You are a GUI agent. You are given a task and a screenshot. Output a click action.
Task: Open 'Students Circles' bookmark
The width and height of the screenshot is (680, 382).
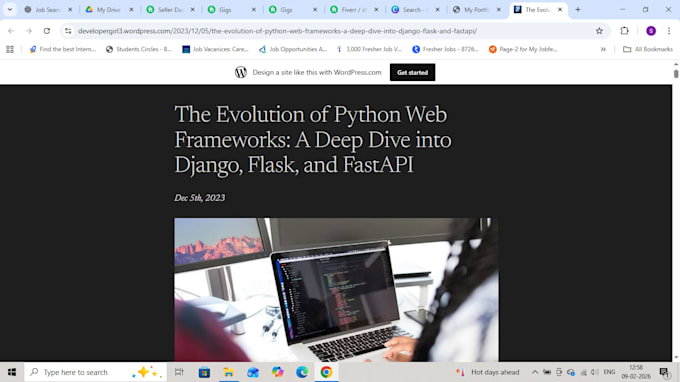[139, 49]
